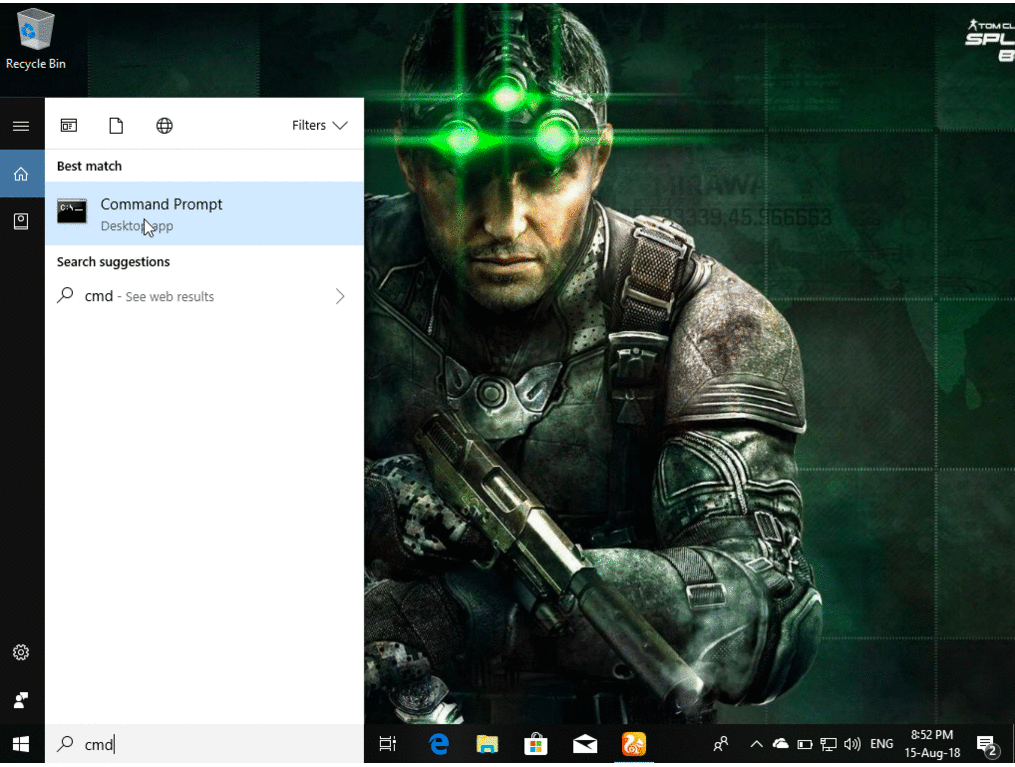Expand the search panel hamburger menu

(21, 126)
